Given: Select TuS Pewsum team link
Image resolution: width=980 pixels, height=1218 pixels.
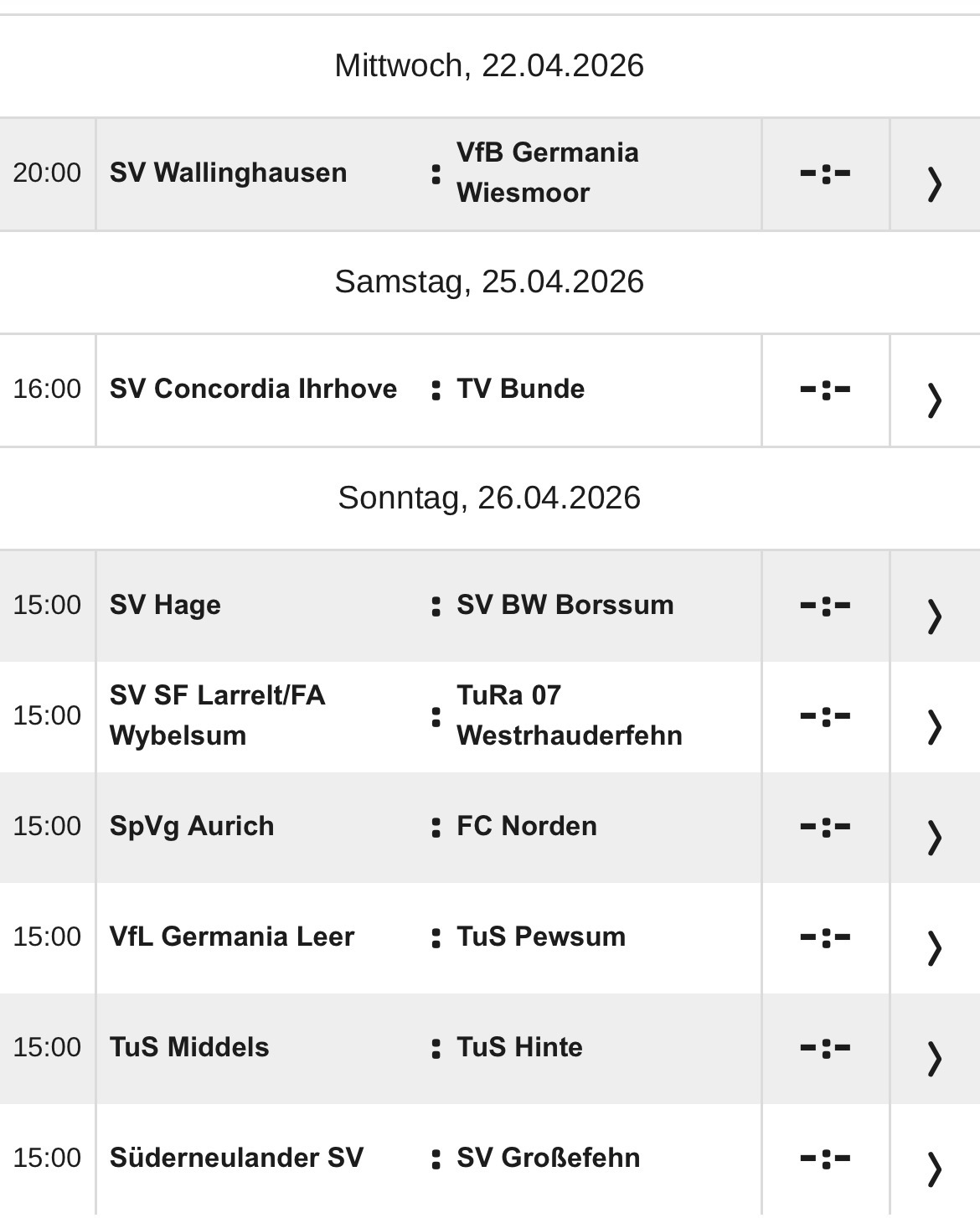Looking at the screenshot, I should tap(540, 937).
